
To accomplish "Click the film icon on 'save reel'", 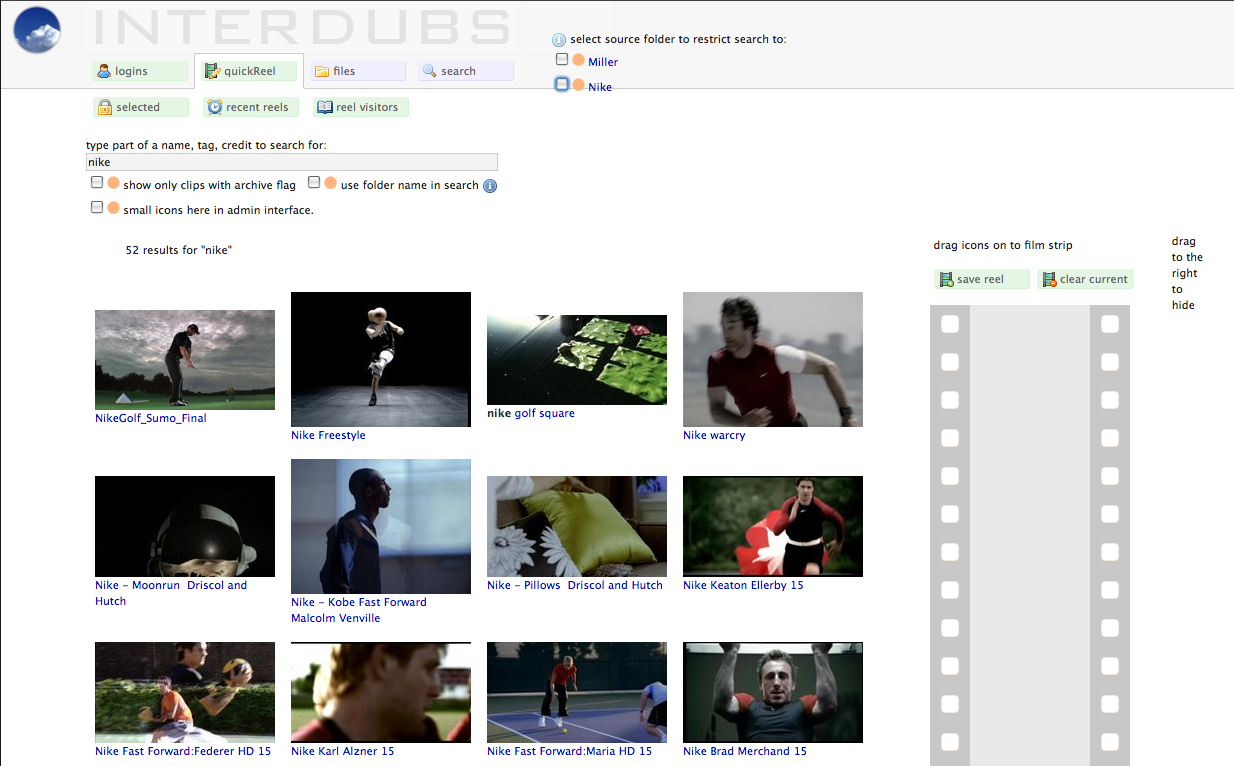I will coord(946,279).
